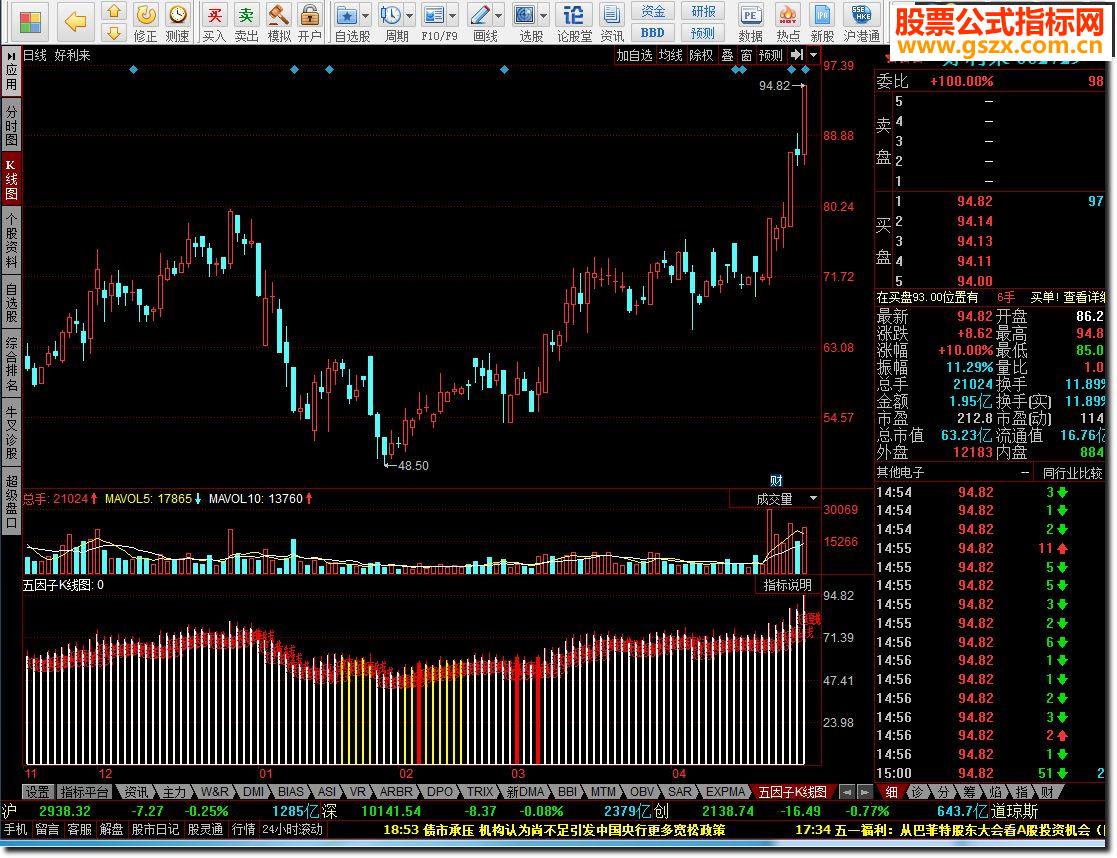Expand the 自选股 dropdown arrow
The image size is (1117, 858).
coord(365,16)
